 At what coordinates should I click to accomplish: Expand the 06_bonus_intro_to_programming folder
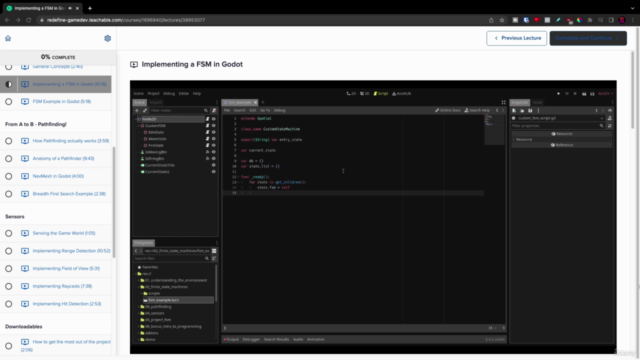pyautogui.click(x=138, y=327)
